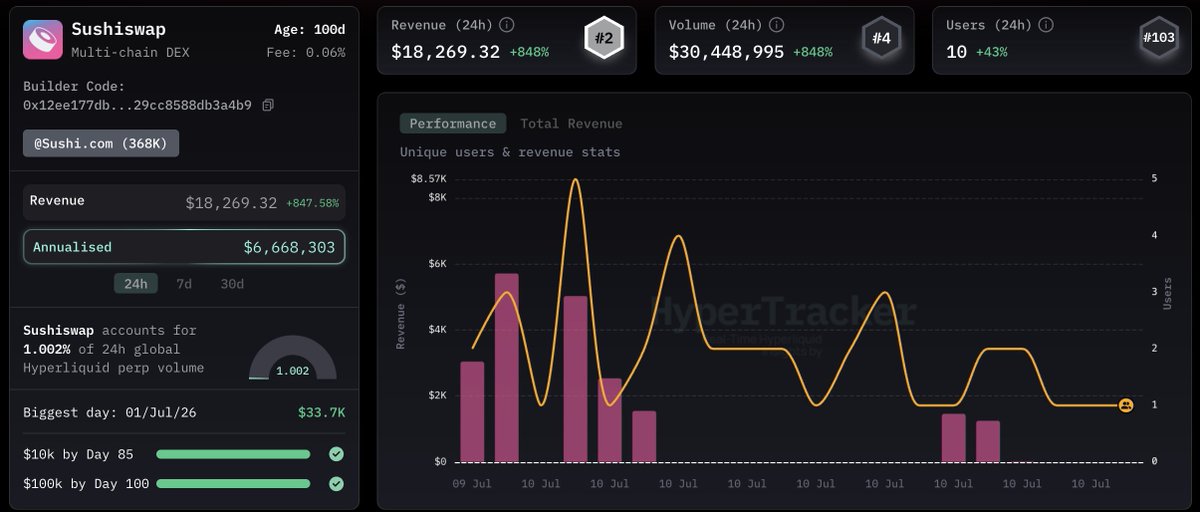Viewport: 1200px width, 512px height.
Task: Open the @Sushi.com (368K) link
Action: [101, 144]
